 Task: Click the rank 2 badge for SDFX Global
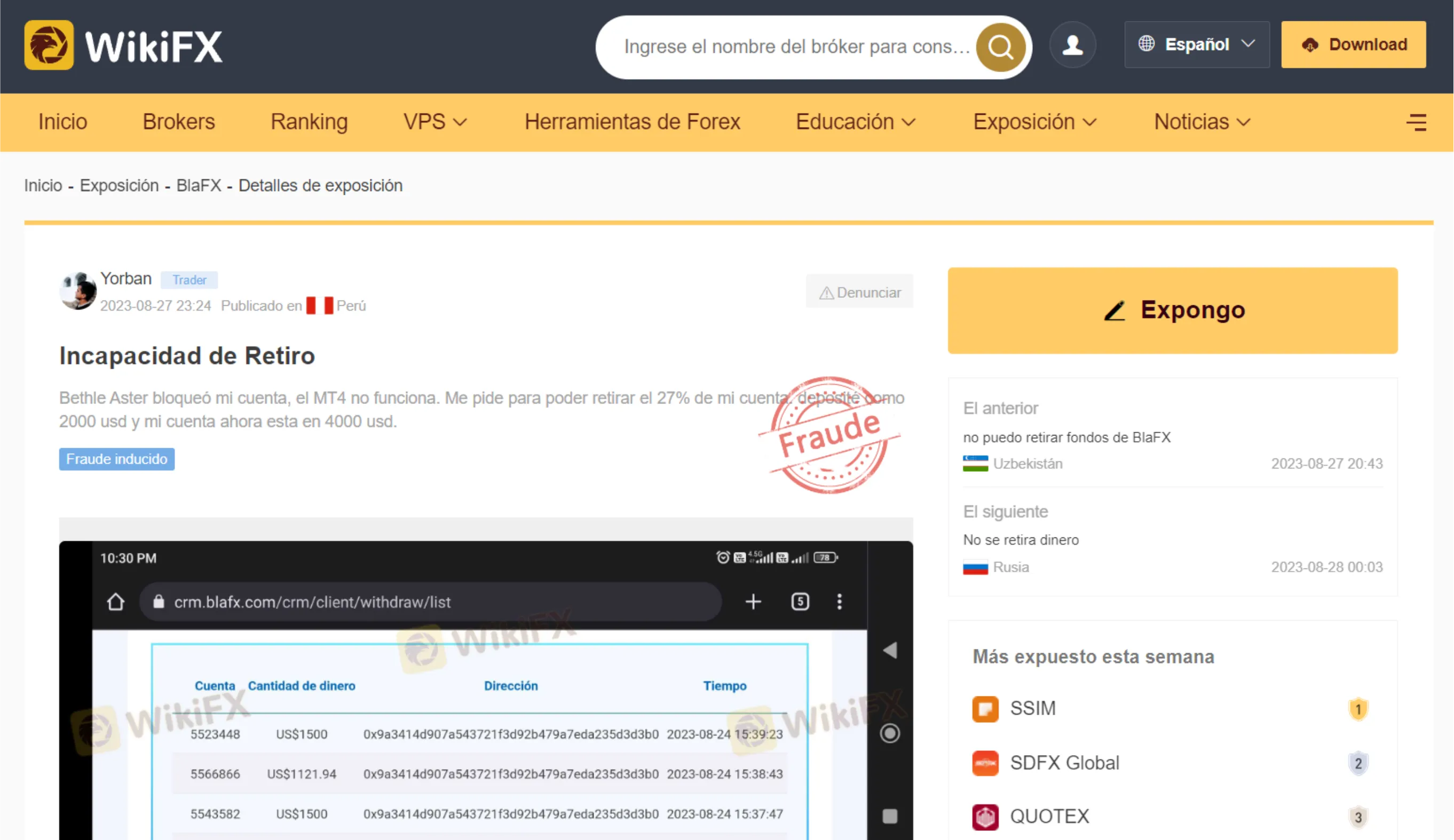(1358, 763)
